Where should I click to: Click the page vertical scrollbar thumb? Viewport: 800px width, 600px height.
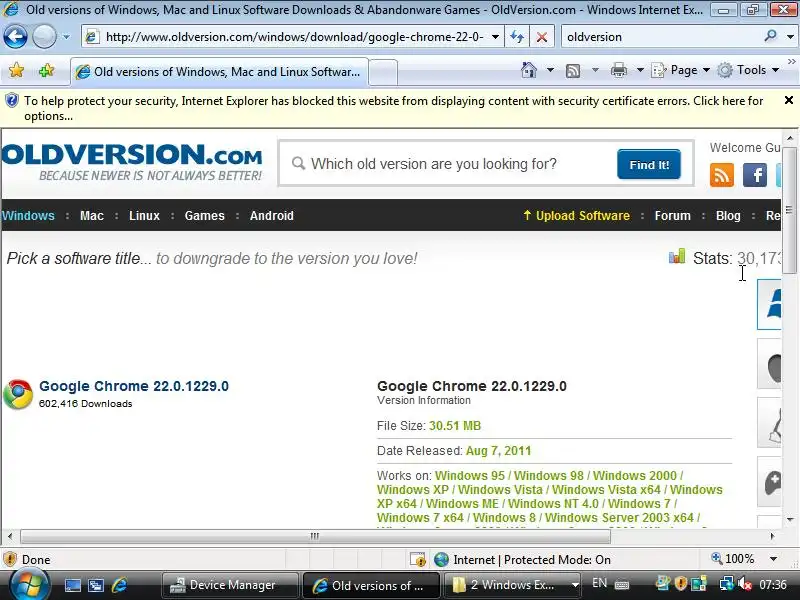[x=789, y=210]
